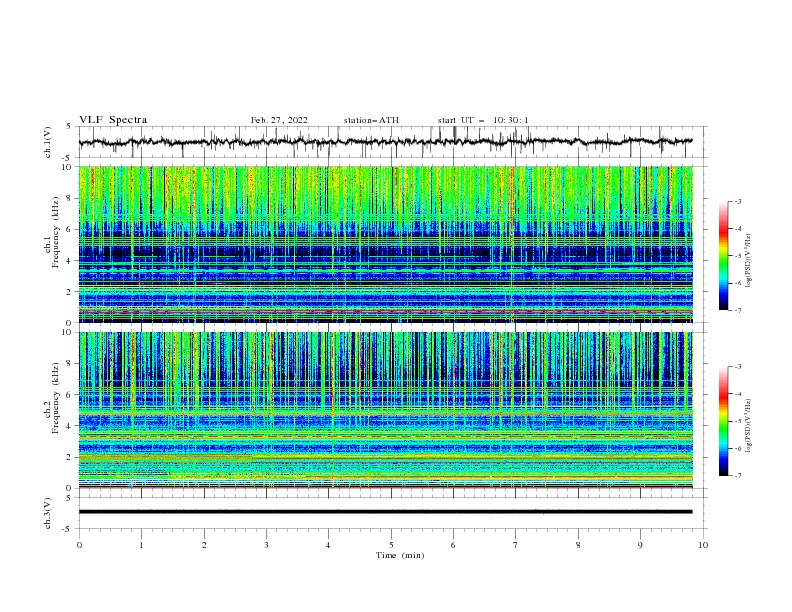Click the "-7" label on ch.1 colorbar
Image resolution: width=792 pixels, height=612 pixels.
click(x=737, y=310)
